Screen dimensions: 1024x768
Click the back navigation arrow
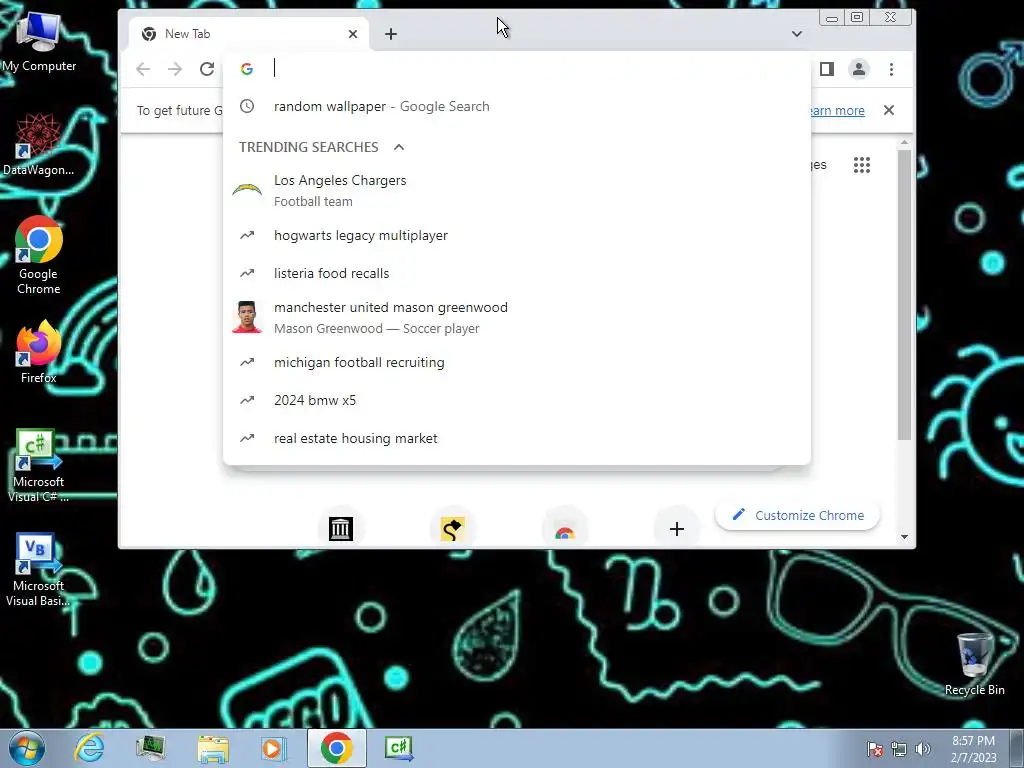point(143,69)
